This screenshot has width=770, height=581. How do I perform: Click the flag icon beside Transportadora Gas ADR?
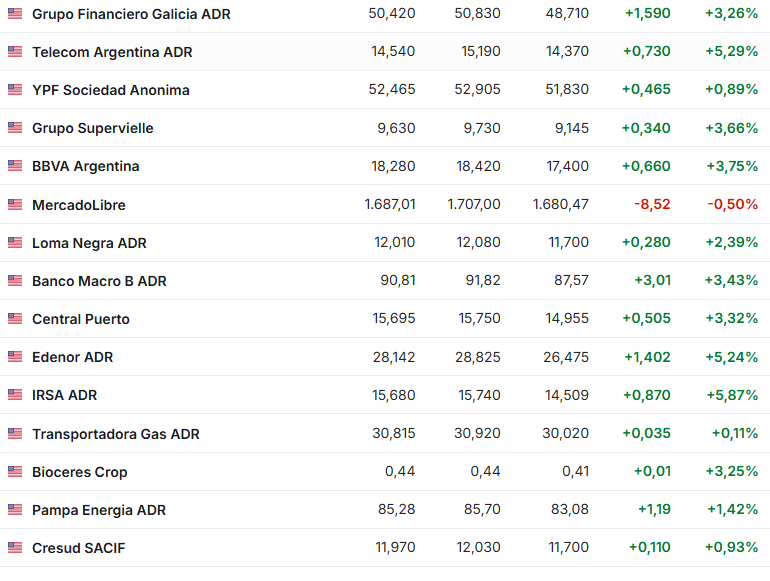pyautogui.click(x=15, y=434)
